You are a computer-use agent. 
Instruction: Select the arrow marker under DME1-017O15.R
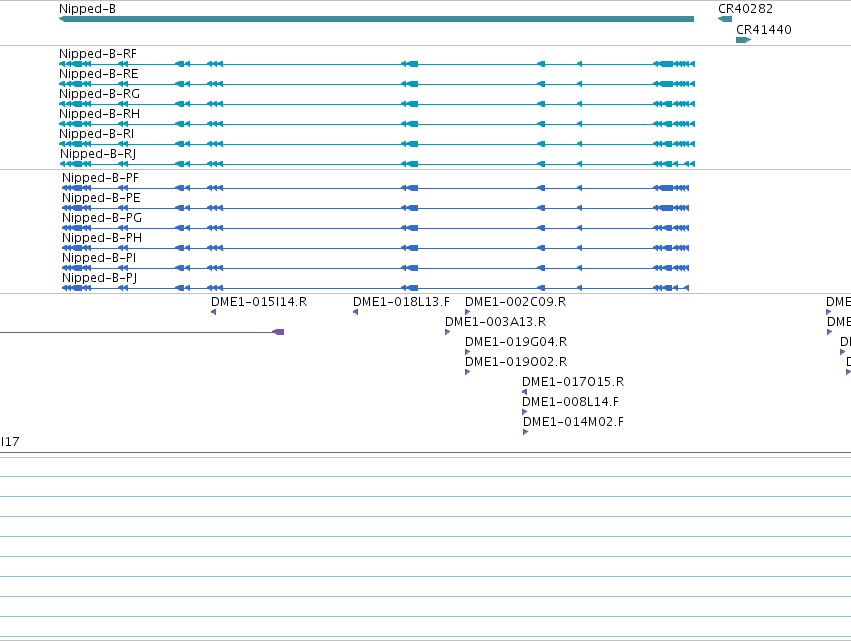[x=524, y=392]
